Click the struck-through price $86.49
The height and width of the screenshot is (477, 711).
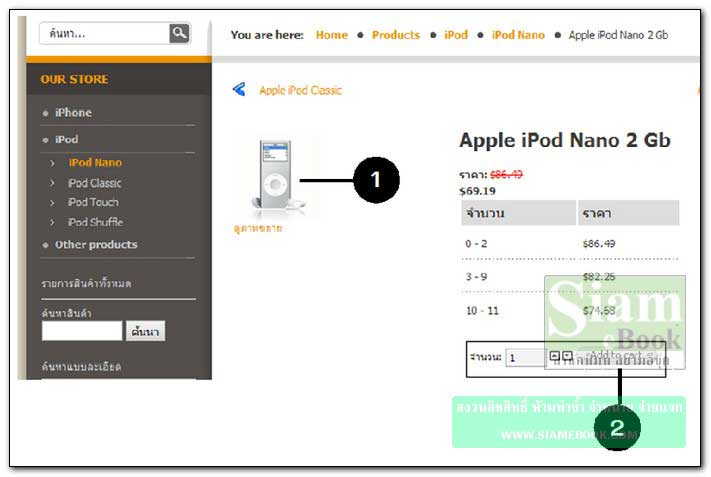tap(506, 175)
